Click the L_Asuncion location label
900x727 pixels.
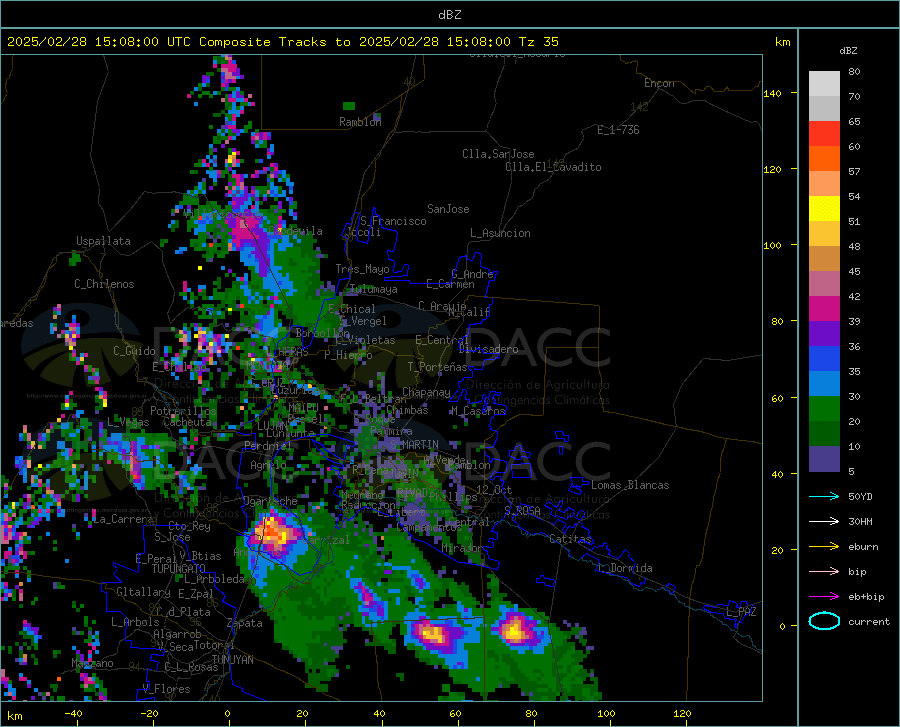point(500,233)
